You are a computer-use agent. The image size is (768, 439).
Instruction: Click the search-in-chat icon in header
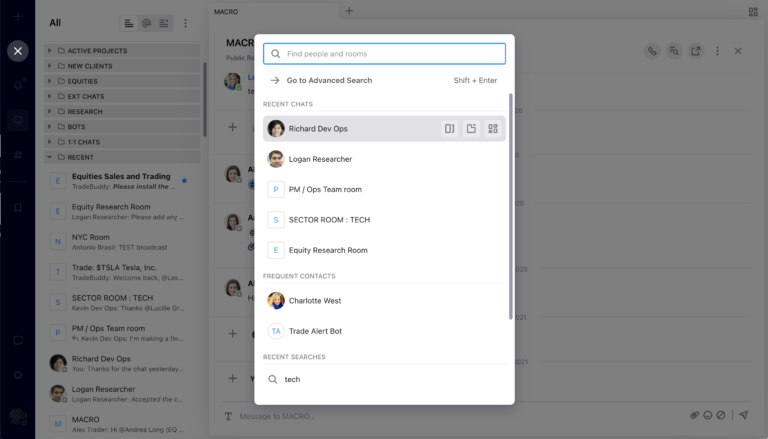point(674,51)
